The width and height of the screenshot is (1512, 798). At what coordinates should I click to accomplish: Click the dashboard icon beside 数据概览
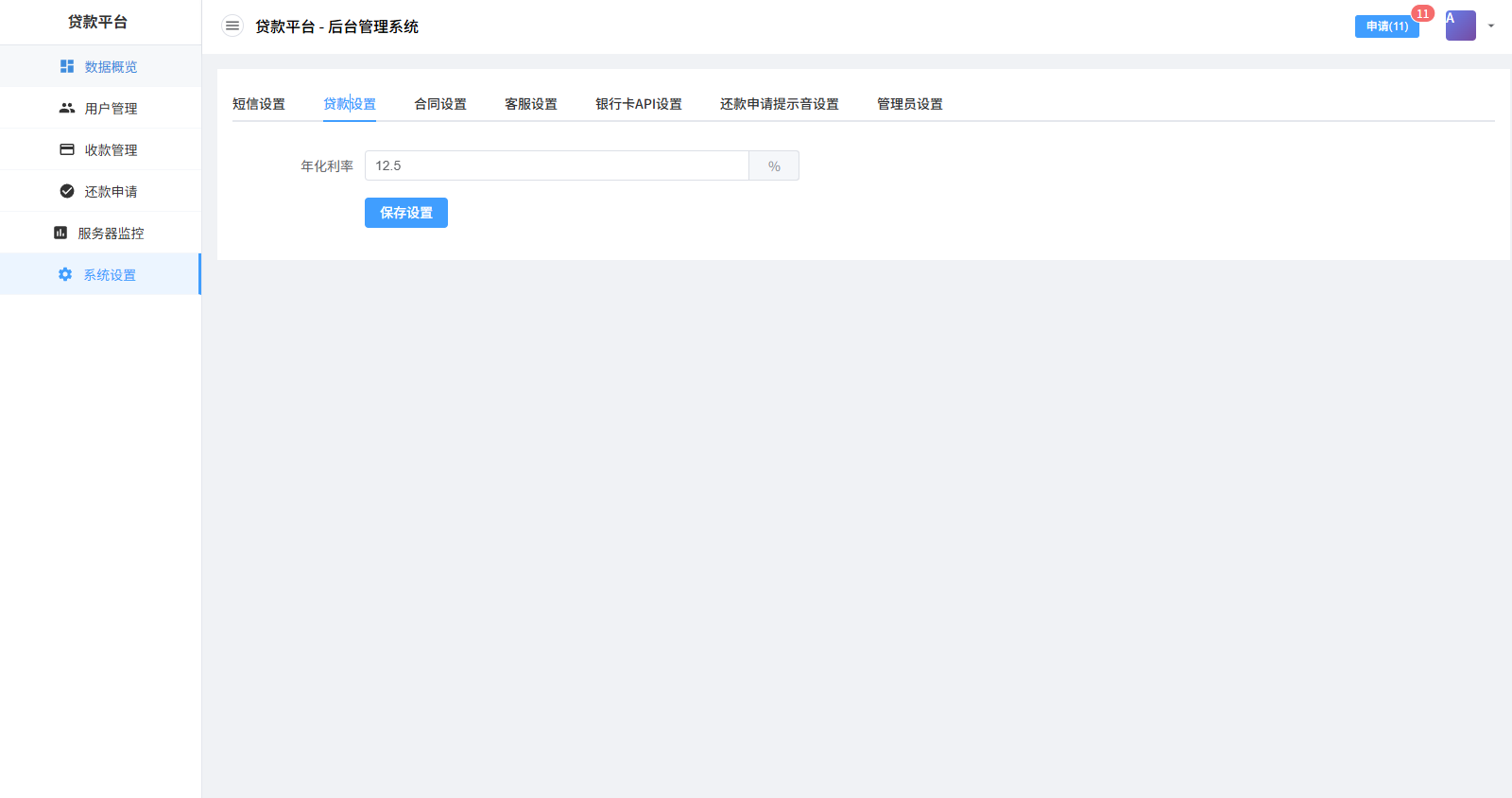click(x=67, y=66)
